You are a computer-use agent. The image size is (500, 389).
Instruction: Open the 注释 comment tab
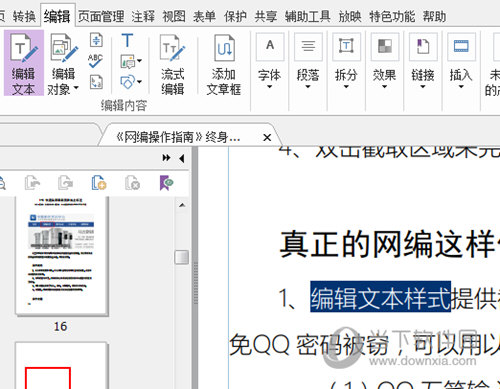[x=143, y=16]
